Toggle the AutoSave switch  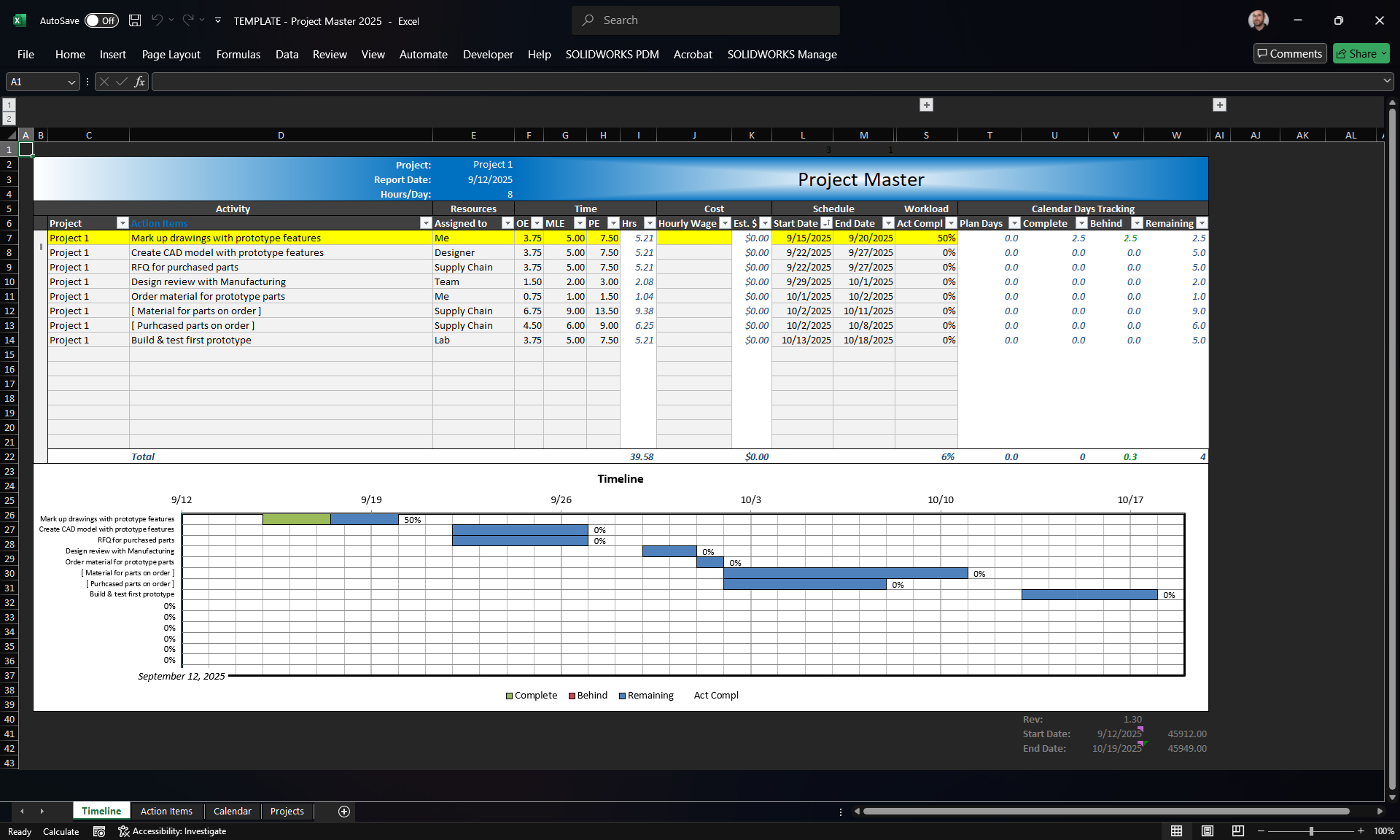click(x=101, y=20)
